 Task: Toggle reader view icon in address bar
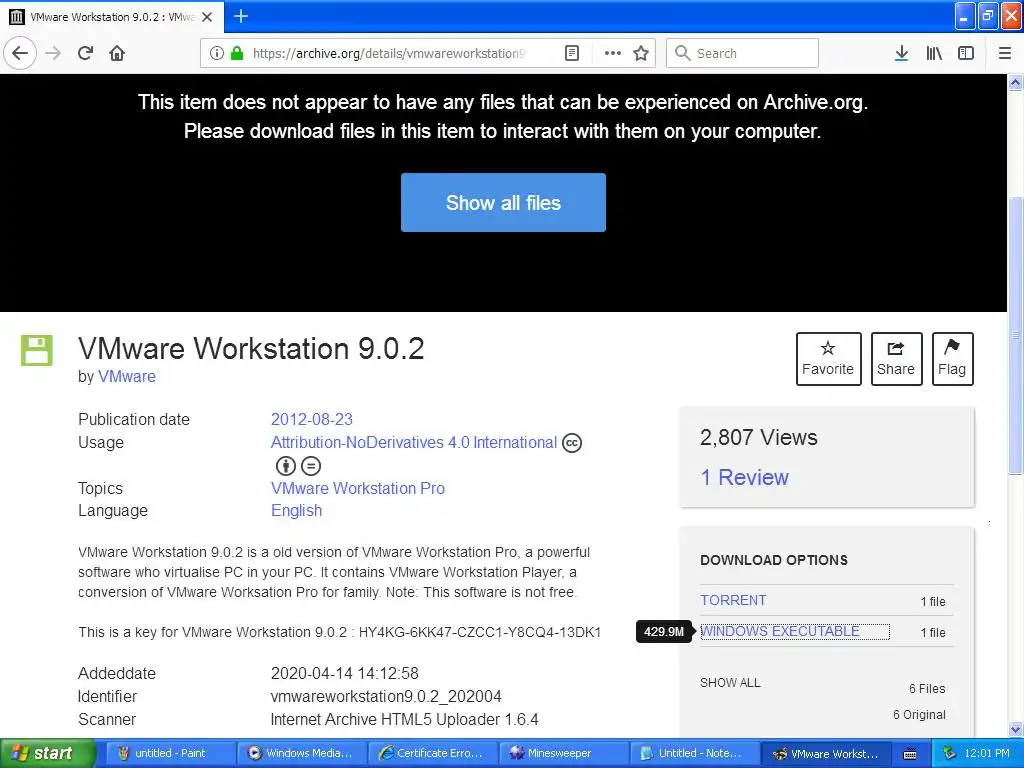[572, 53]
